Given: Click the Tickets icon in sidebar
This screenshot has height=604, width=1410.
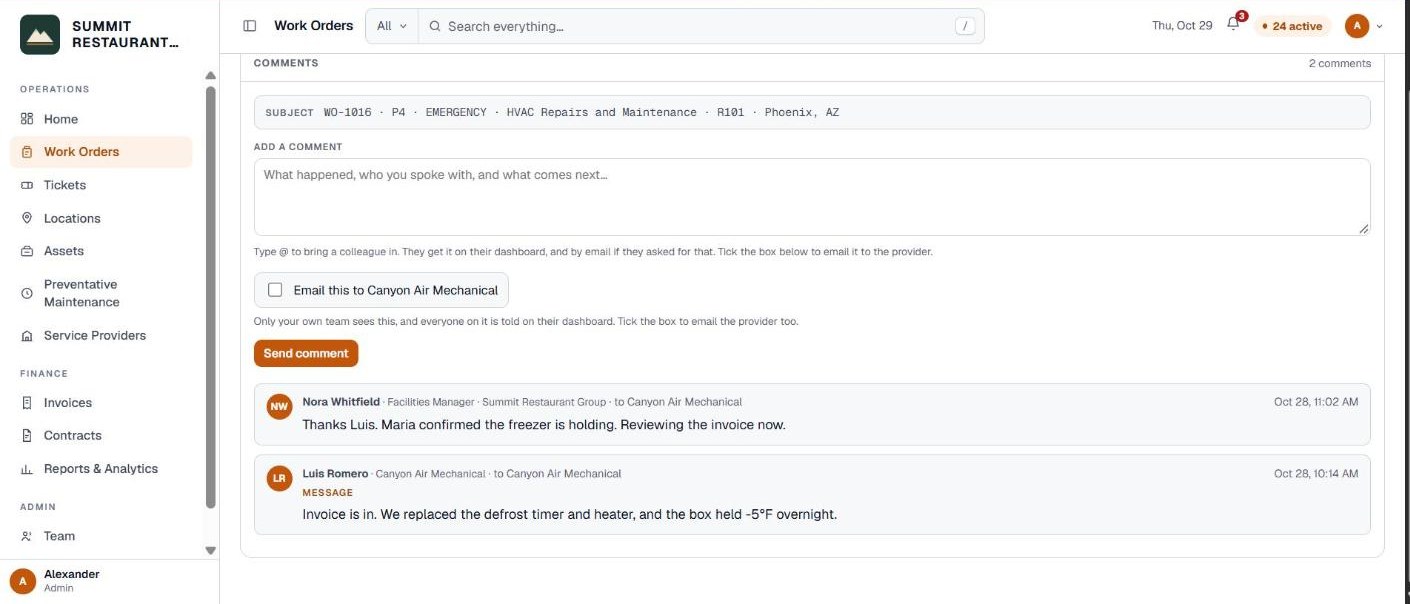Looking at the screenshot, I should click(27, 185).
